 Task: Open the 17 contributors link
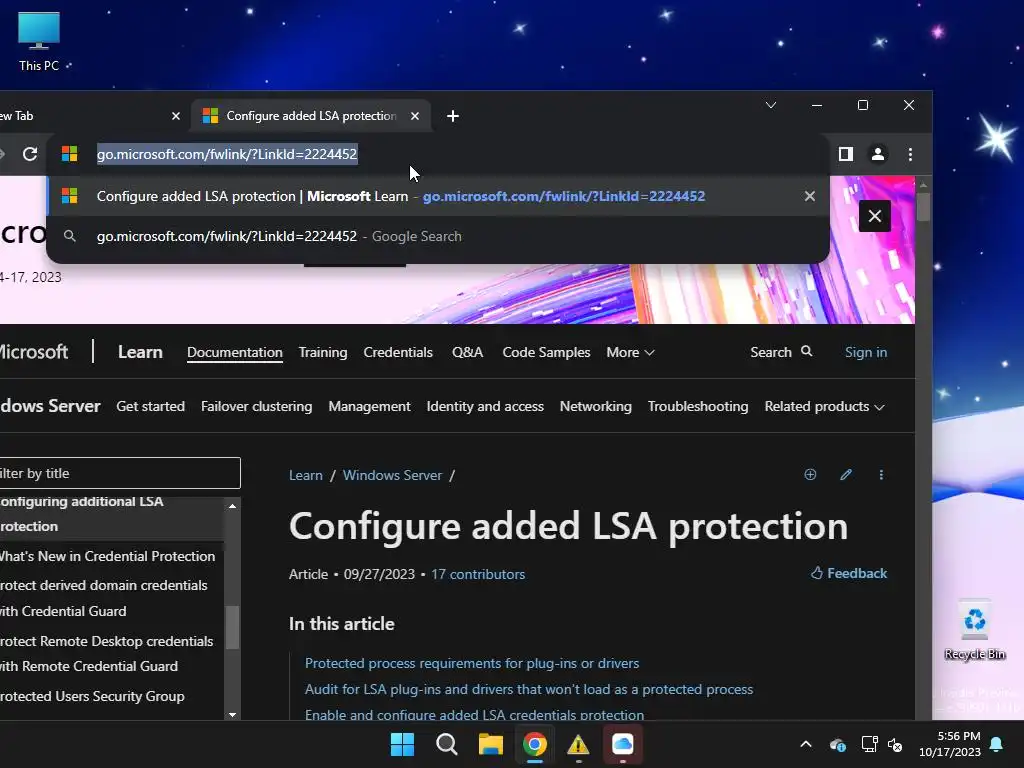point(478,574)
